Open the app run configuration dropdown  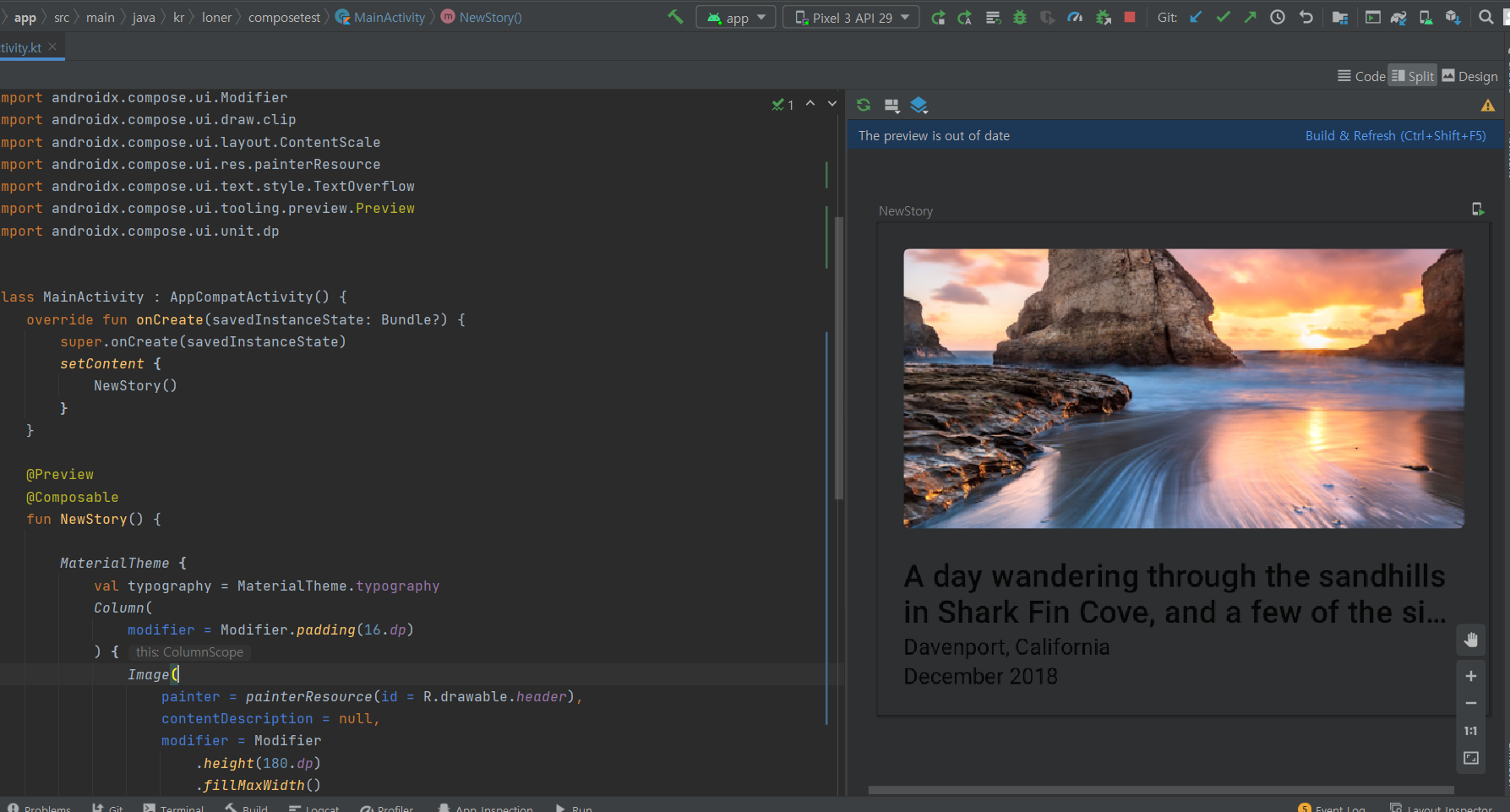[x=736, y=17]
